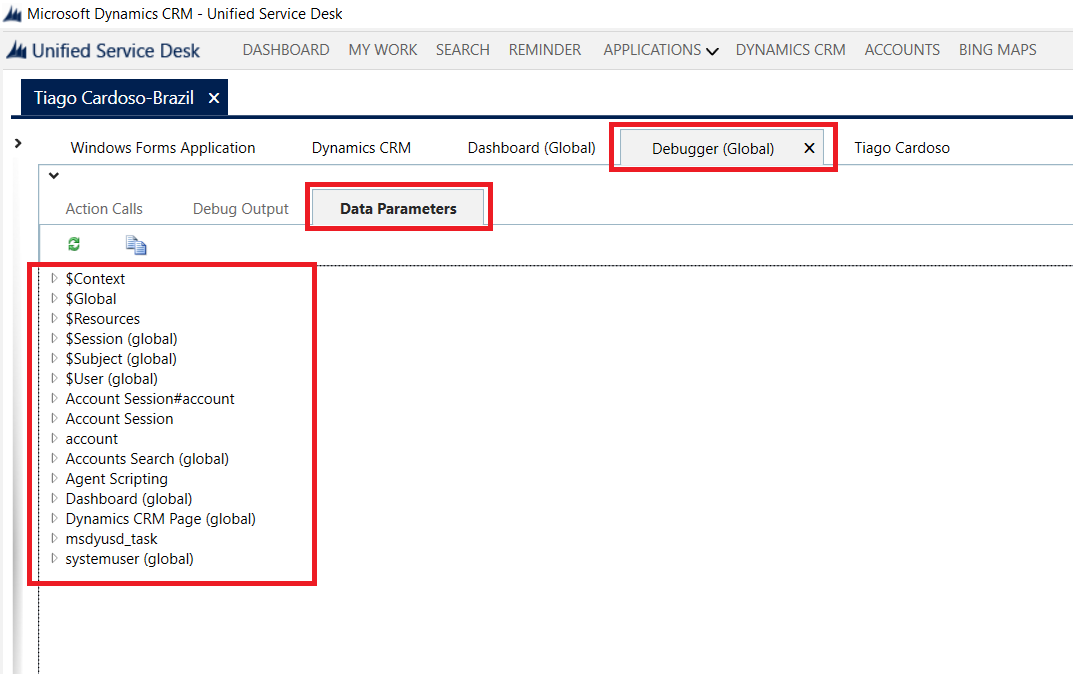Open the APPLICATIONS dropdown menu
Viewport: 1073px width, 674px height.
click(x=660, y=50)
